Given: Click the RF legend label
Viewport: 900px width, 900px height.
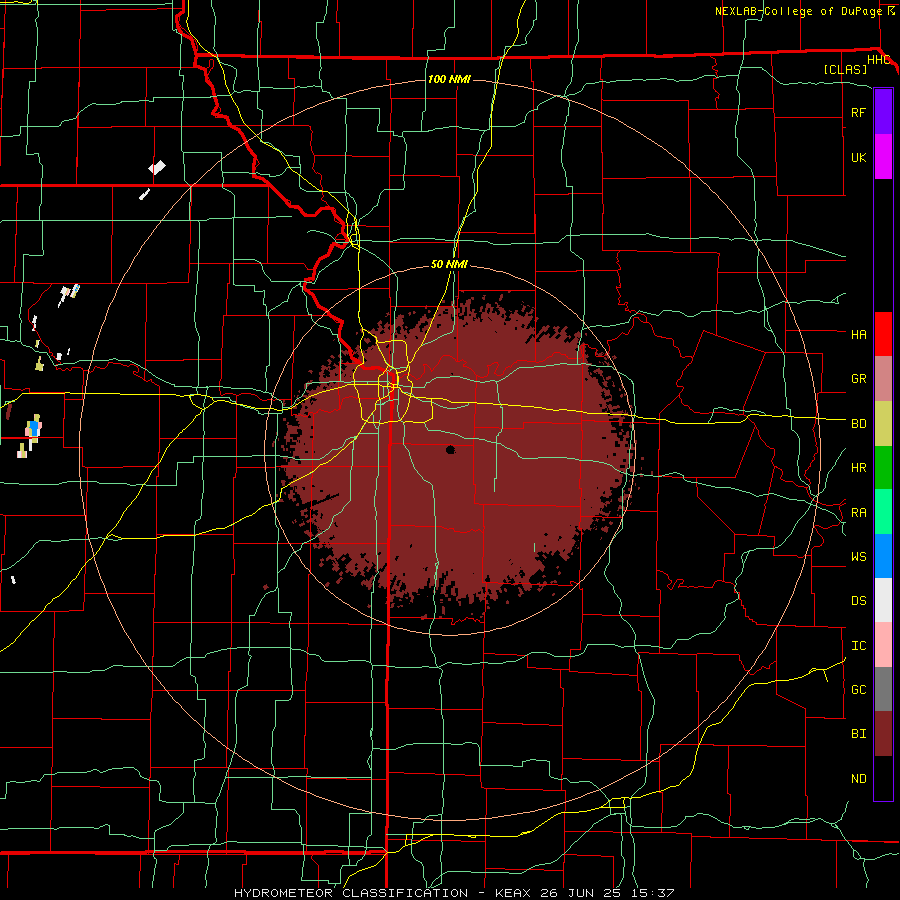Looking at the screenshot, I should click(x=858, y=112).
